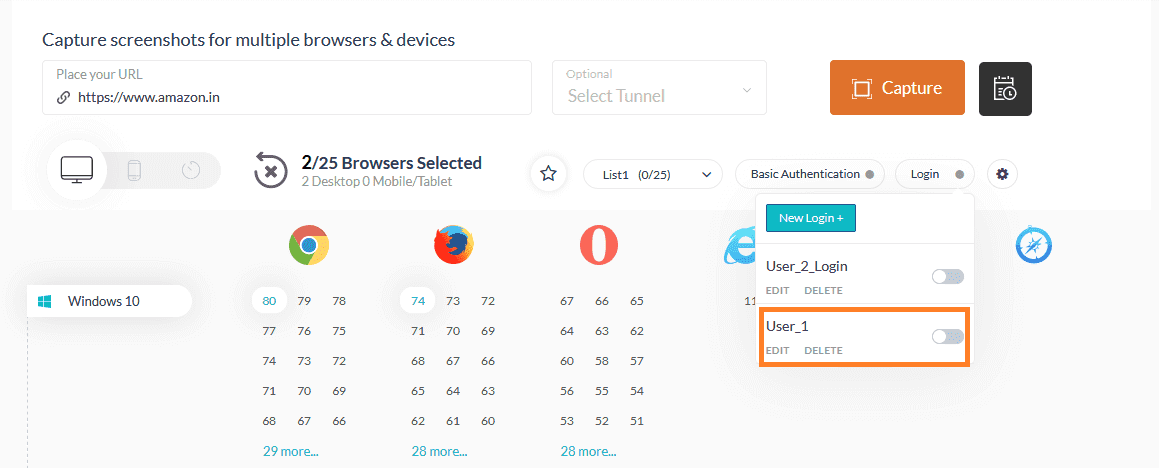Expand 28 more Firefox versions
Screen dimensions: 1159x468
[x=439, y=451]
